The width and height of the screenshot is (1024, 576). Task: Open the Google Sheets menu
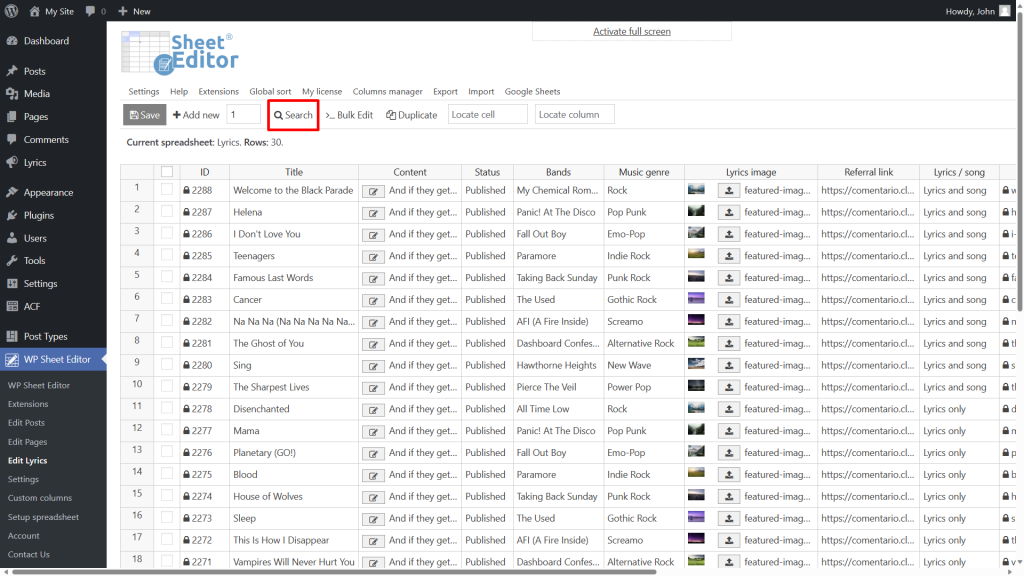(532, 91)
